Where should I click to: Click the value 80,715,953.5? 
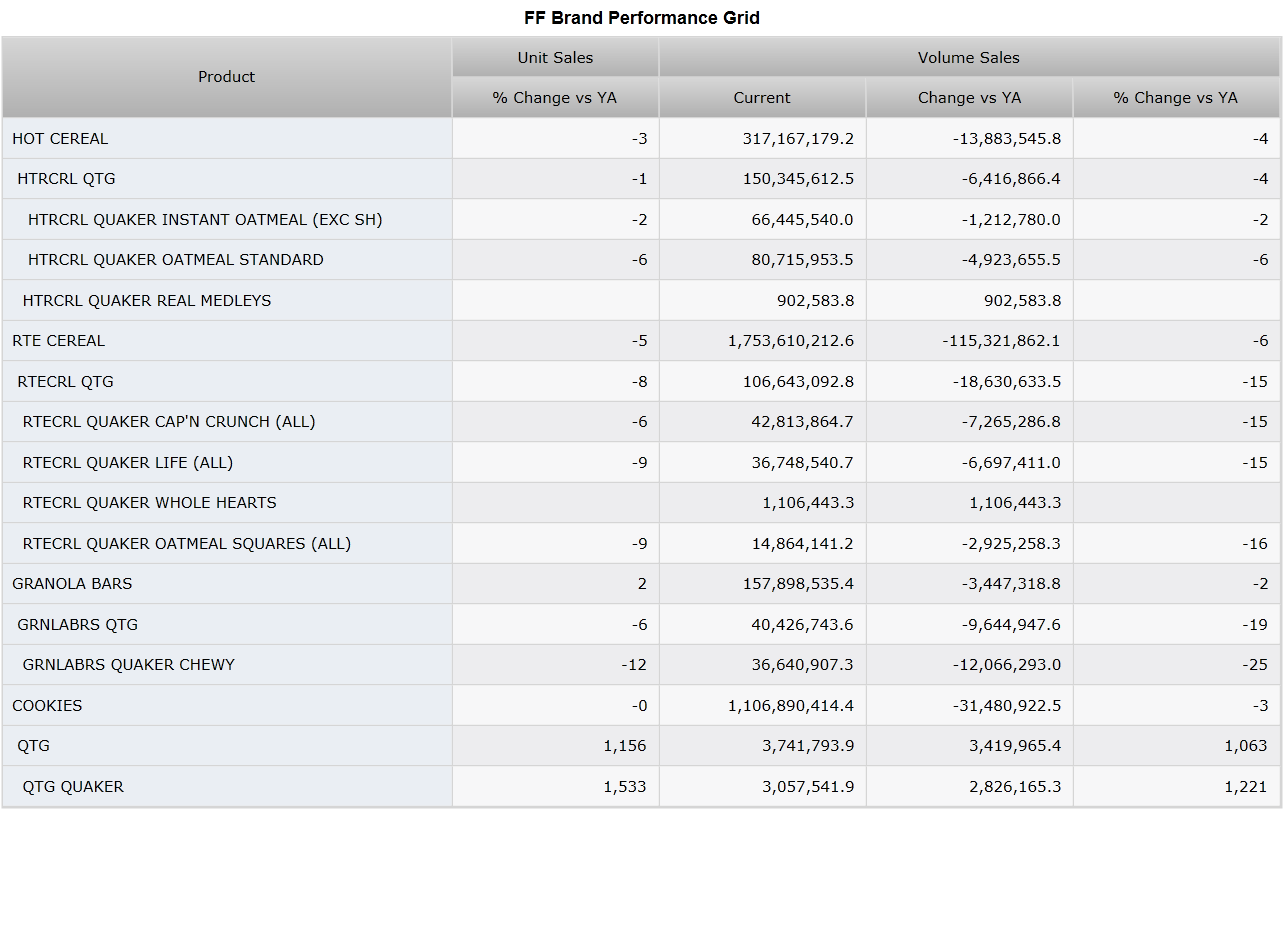point(803,260)
